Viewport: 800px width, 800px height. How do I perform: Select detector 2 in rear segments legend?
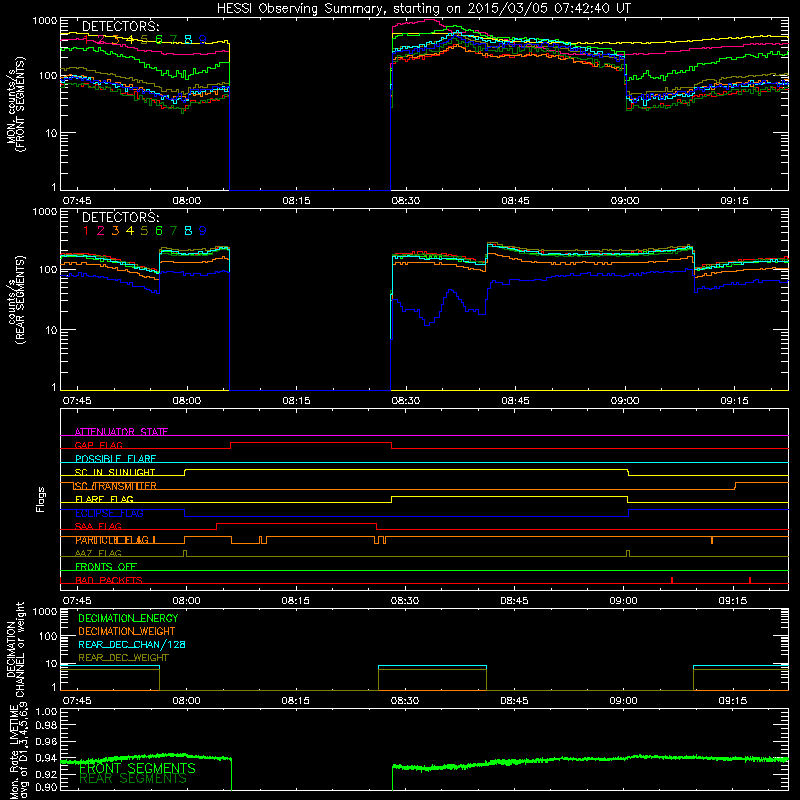tap(101, 231)
